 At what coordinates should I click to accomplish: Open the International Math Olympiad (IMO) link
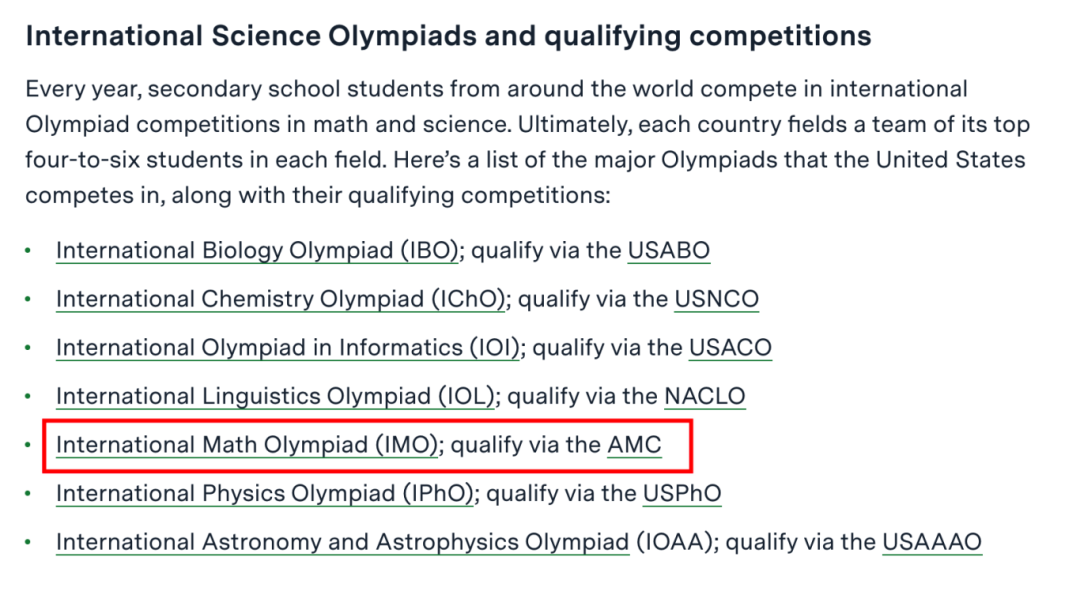click(247, 445)
